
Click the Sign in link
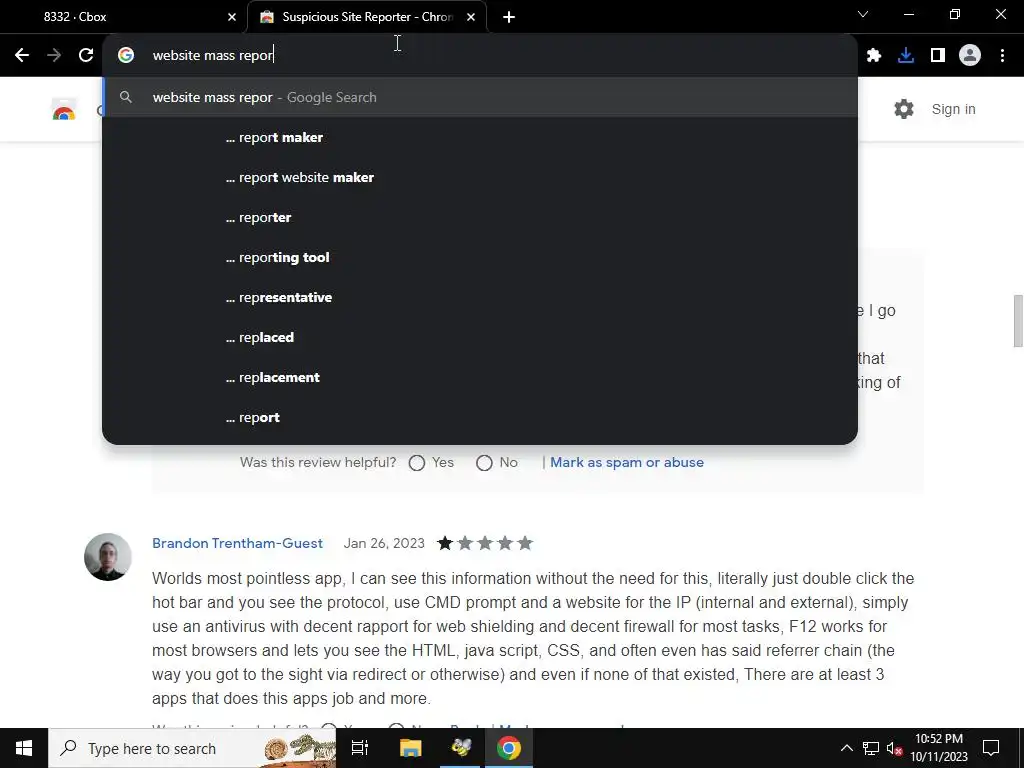(x=953, y=109)
